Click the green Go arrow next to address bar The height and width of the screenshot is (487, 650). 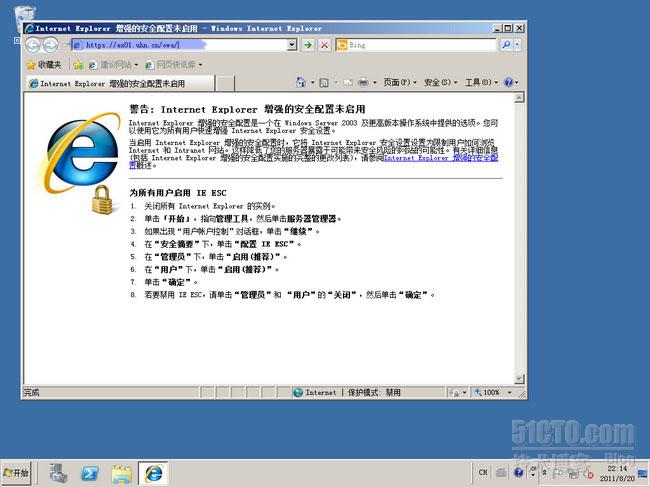[308, 45]
